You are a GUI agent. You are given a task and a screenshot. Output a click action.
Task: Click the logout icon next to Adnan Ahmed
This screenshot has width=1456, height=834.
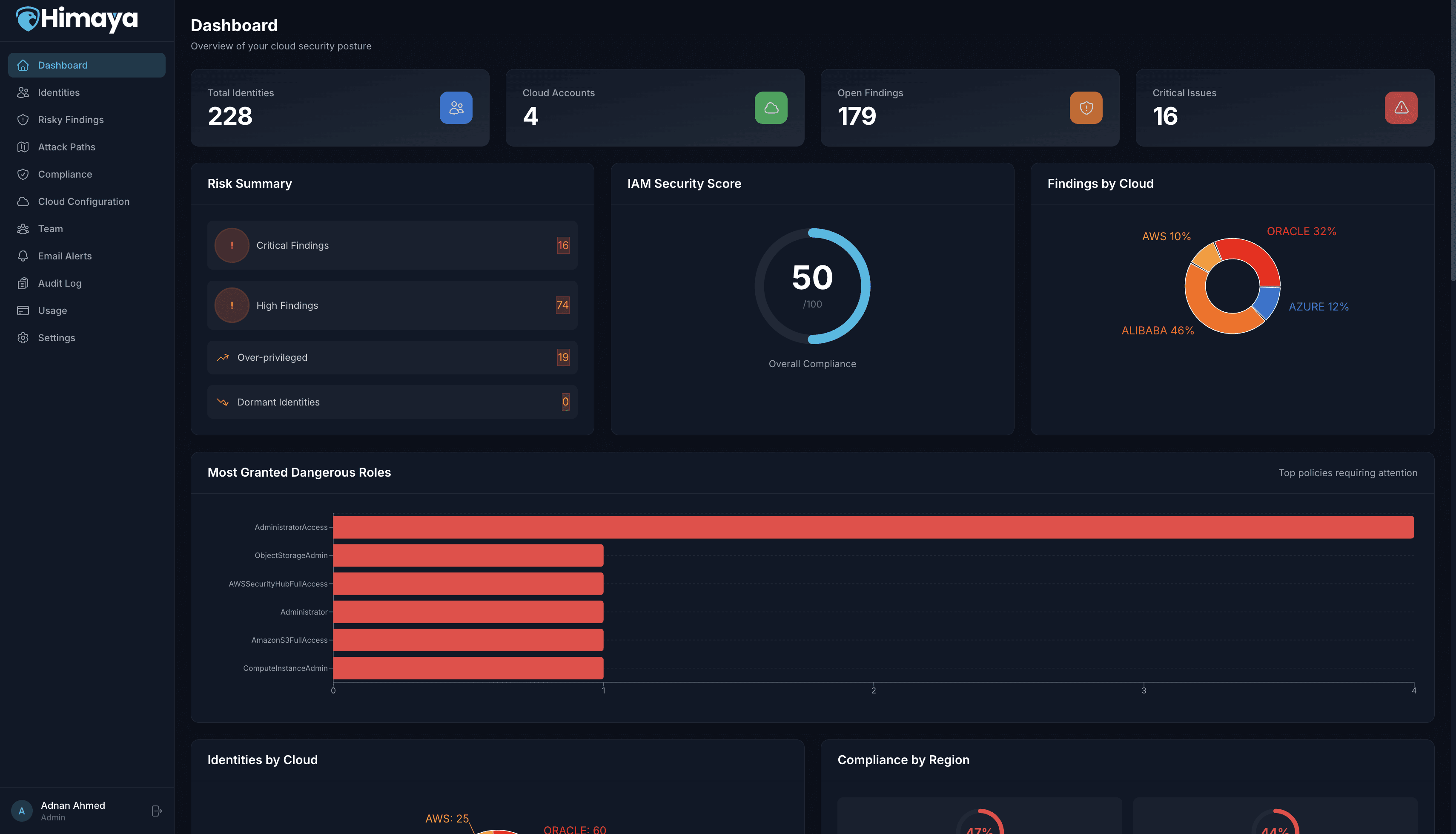point(156,810)
